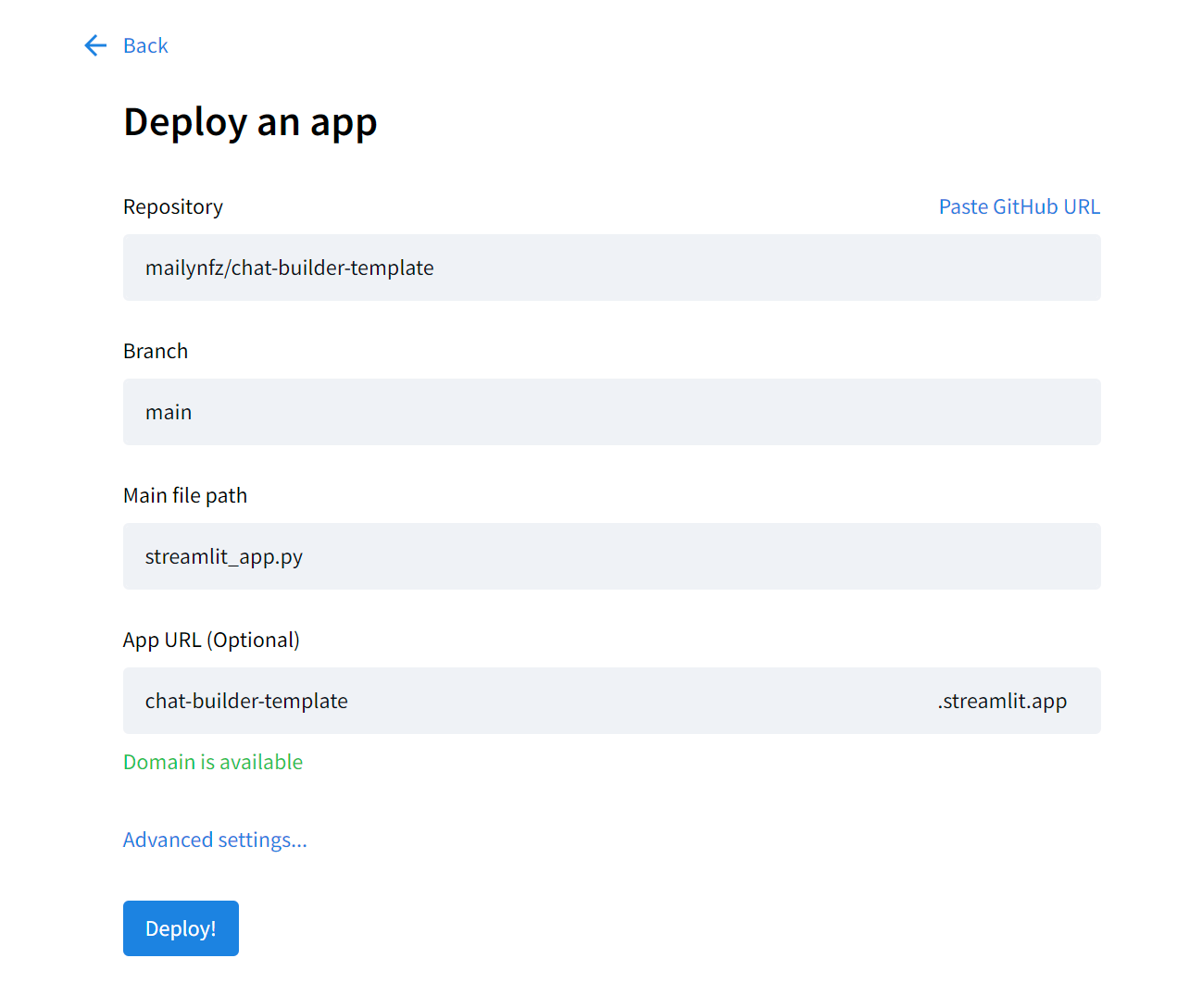
Task: Click the .streamlit.app suffix text
Action: coord(1002,702)
